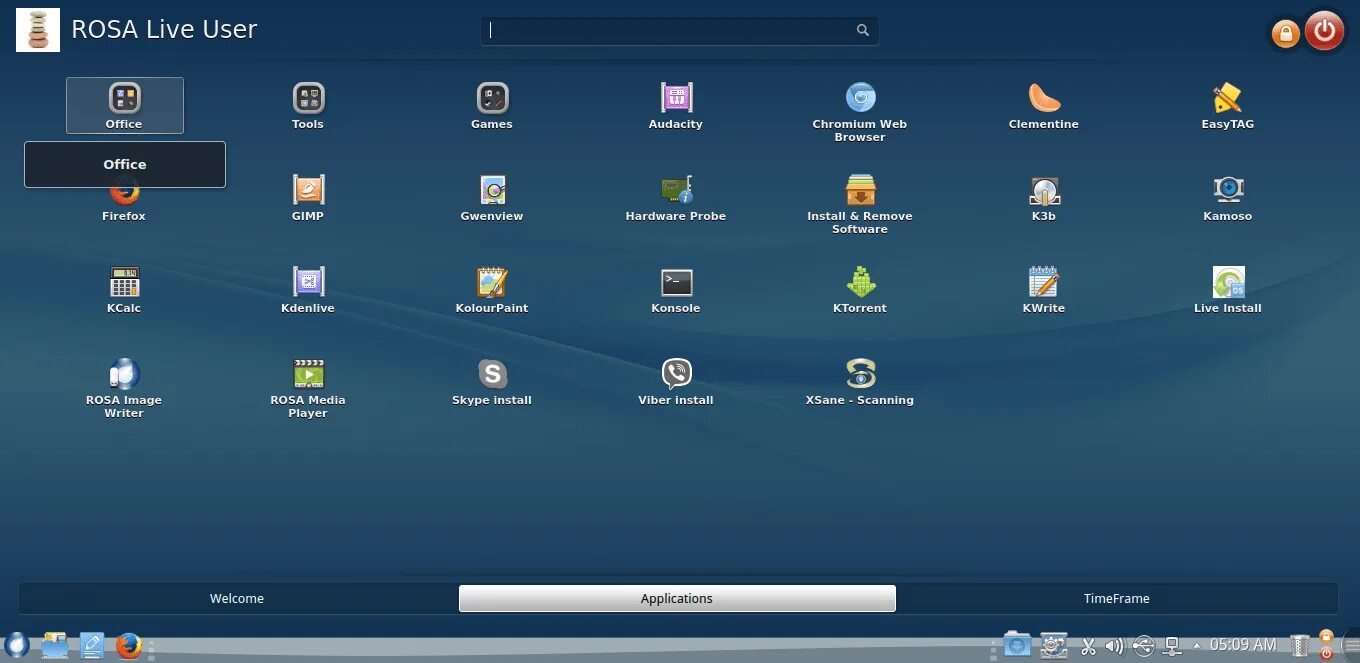Run the Hardware Probe tool

[676, 197]
